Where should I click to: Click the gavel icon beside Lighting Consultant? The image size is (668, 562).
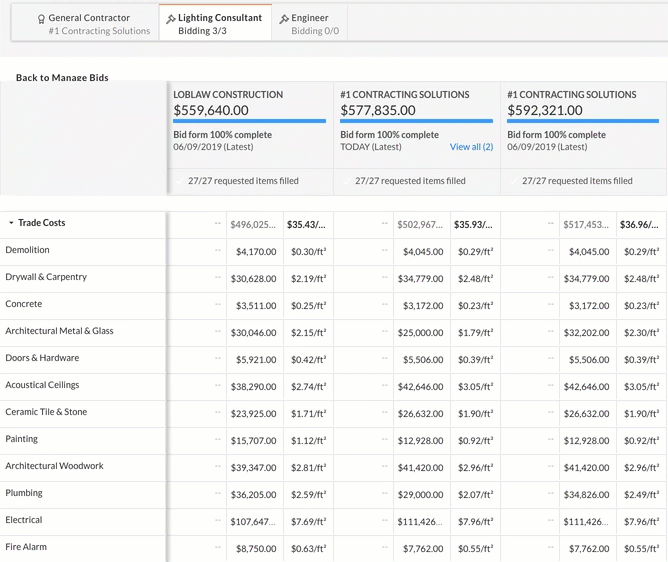170,19
